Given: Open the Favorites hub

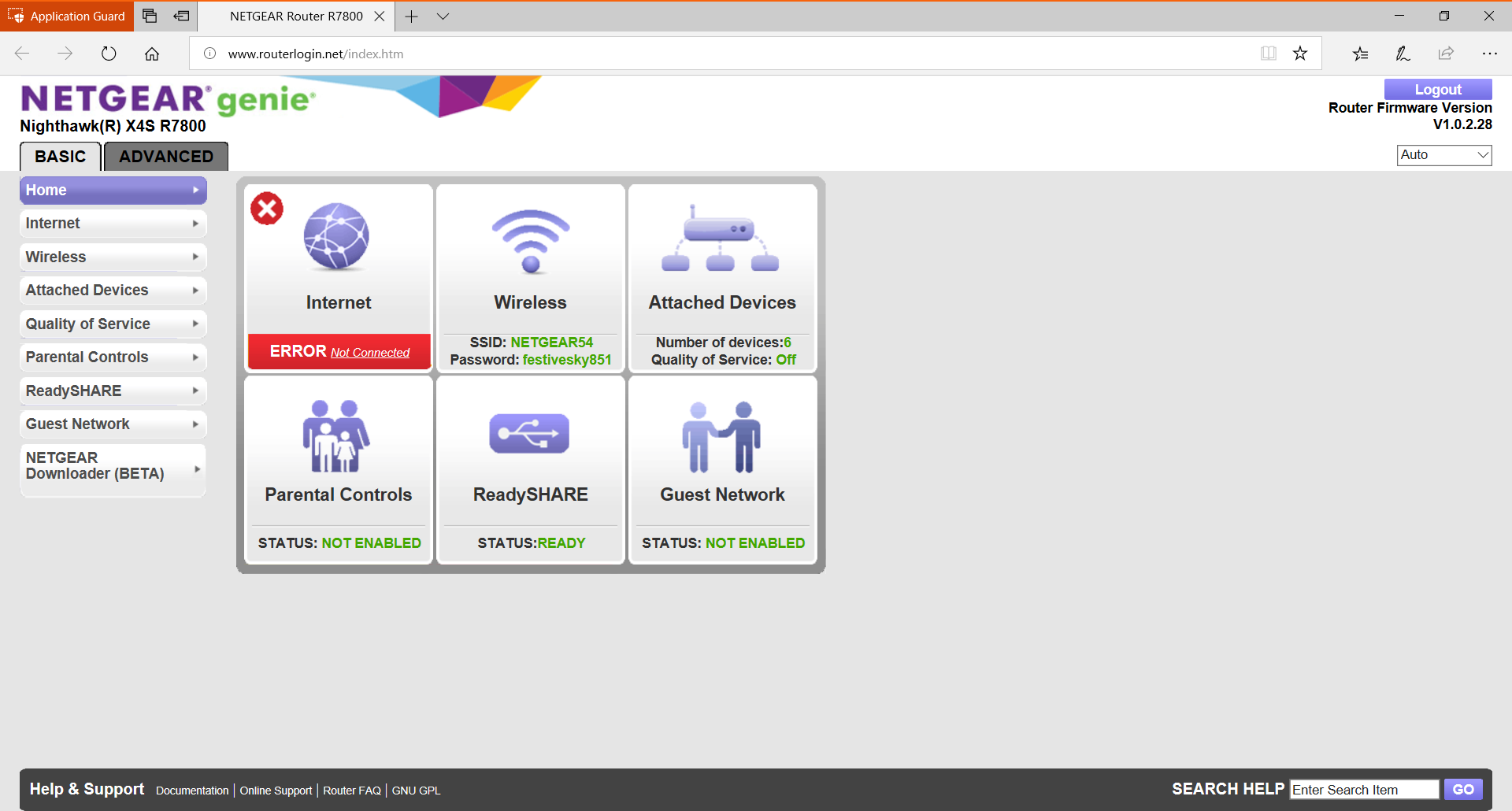Looking at the screenshot, I should pos(1361,54).
